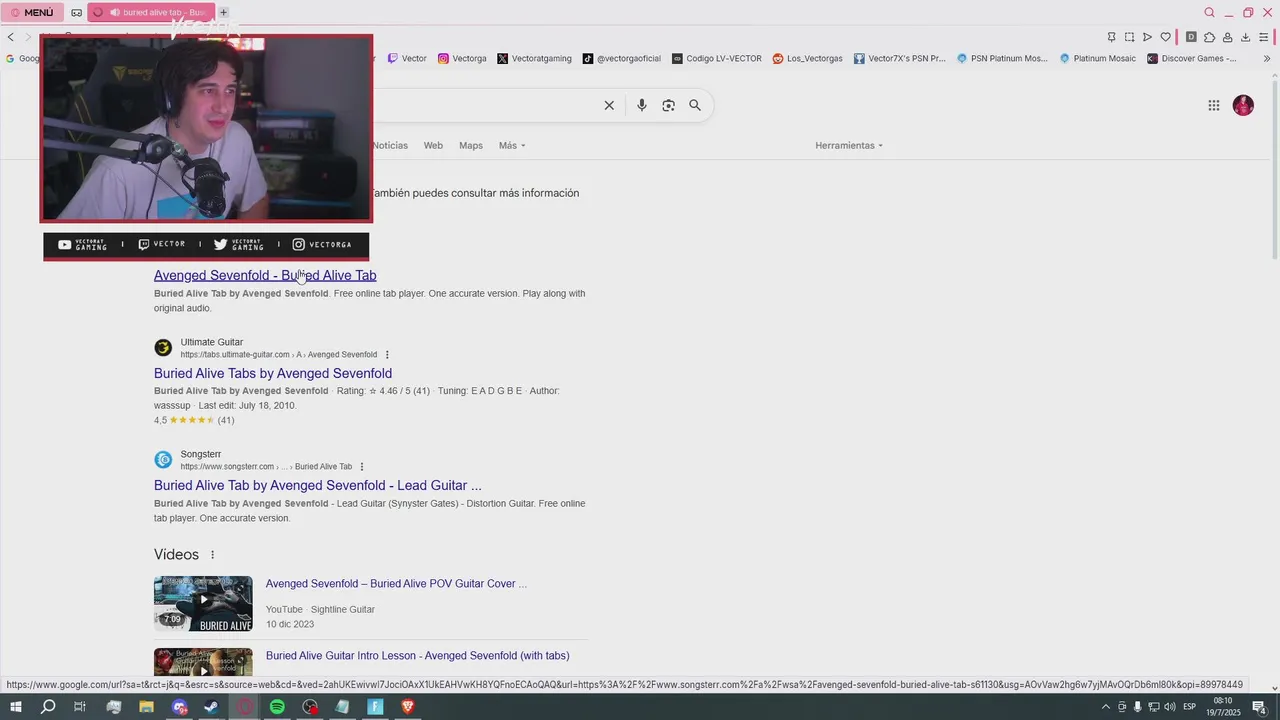Play the Buried Alive POV Guitar Cover thumbnail

[x=203, y=603]
